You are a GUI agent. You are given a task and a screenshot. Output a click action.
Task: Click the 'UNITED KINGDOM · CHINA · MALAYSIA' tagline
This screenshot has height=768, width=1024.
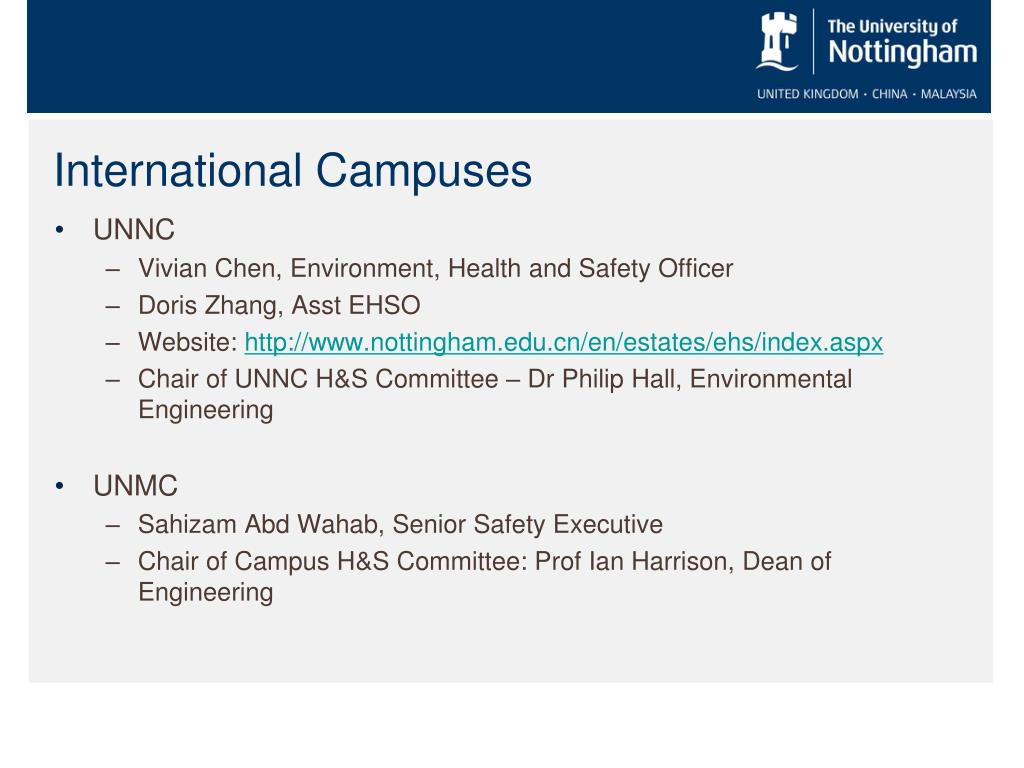(x=867, y=94)
